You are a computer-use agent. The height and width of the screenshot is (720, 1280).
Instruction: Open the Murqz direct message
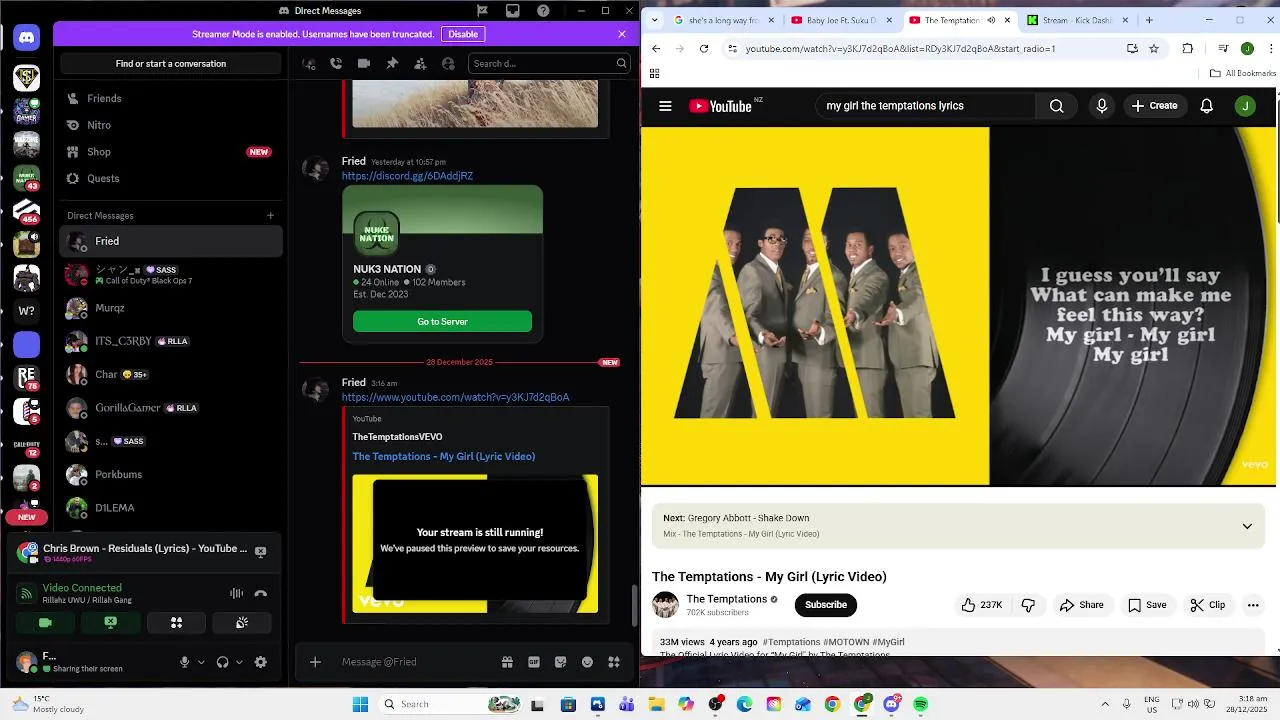171,308
